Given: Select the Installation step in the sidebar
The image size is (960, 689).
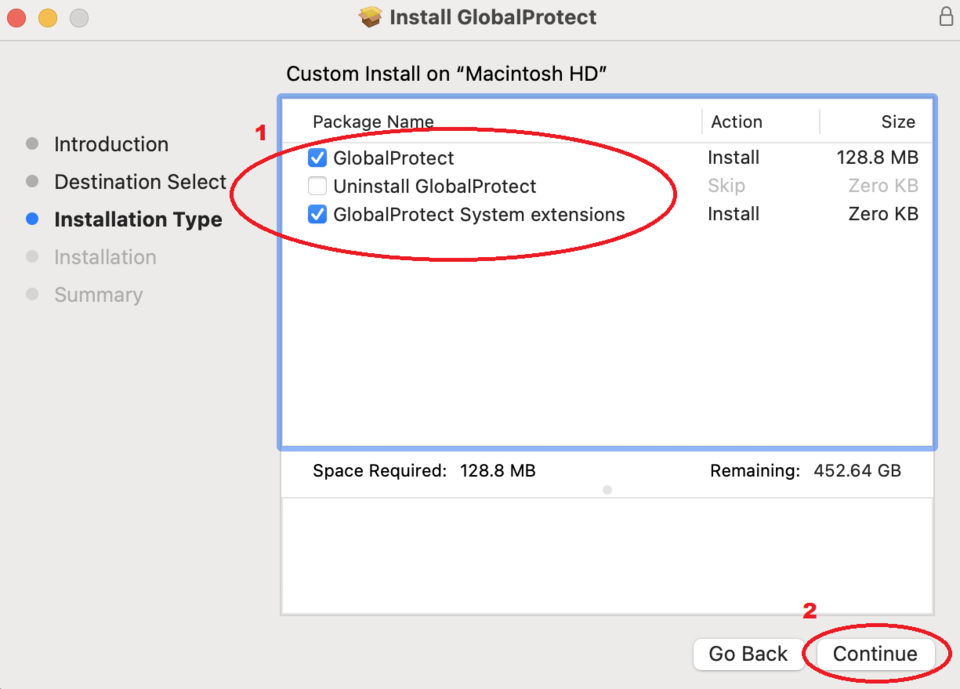Looking at the screenshot, I should tap(105, 257).
